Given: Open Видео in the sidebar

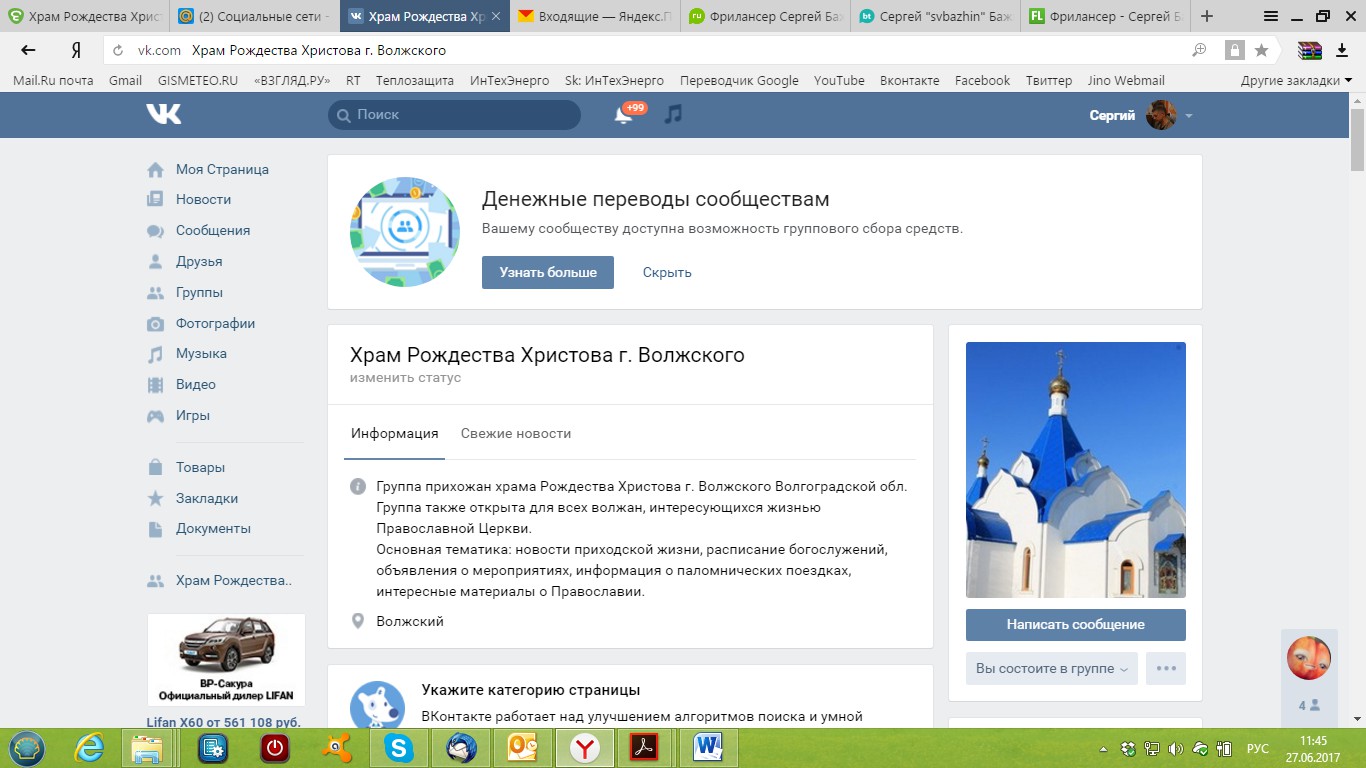Looking at the screenshot, I should tap(196, 384).
